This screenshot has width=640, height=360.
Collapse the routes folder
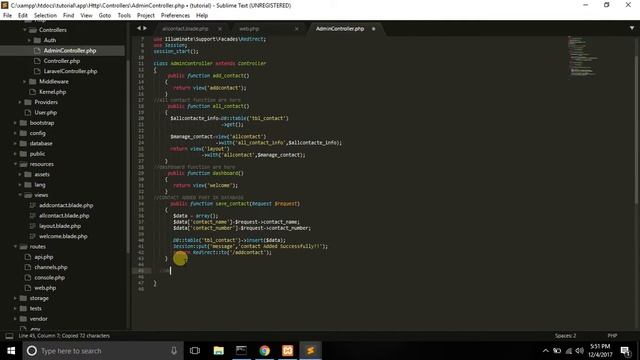tap(16, 247)
